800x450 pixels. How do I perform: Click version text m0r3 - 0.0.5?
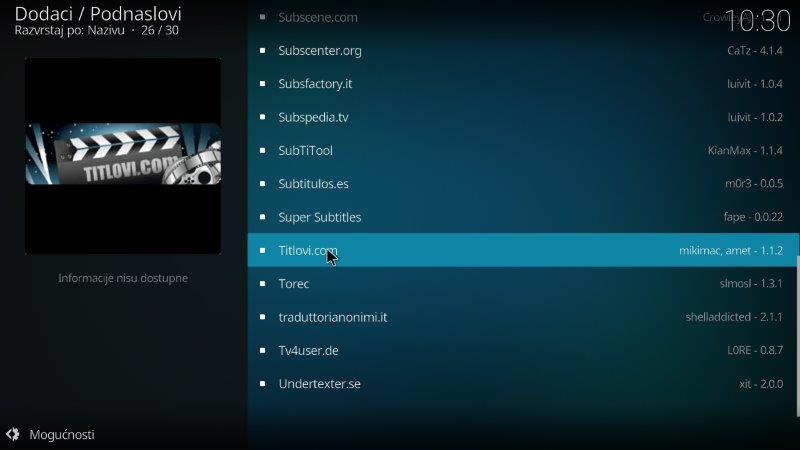[x=754, y=184]
